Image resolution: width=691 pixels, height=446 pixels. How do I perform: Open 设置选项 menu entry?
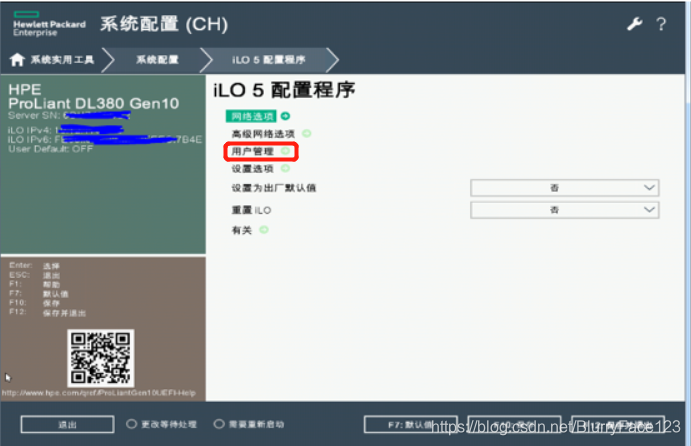click(253, 168)
